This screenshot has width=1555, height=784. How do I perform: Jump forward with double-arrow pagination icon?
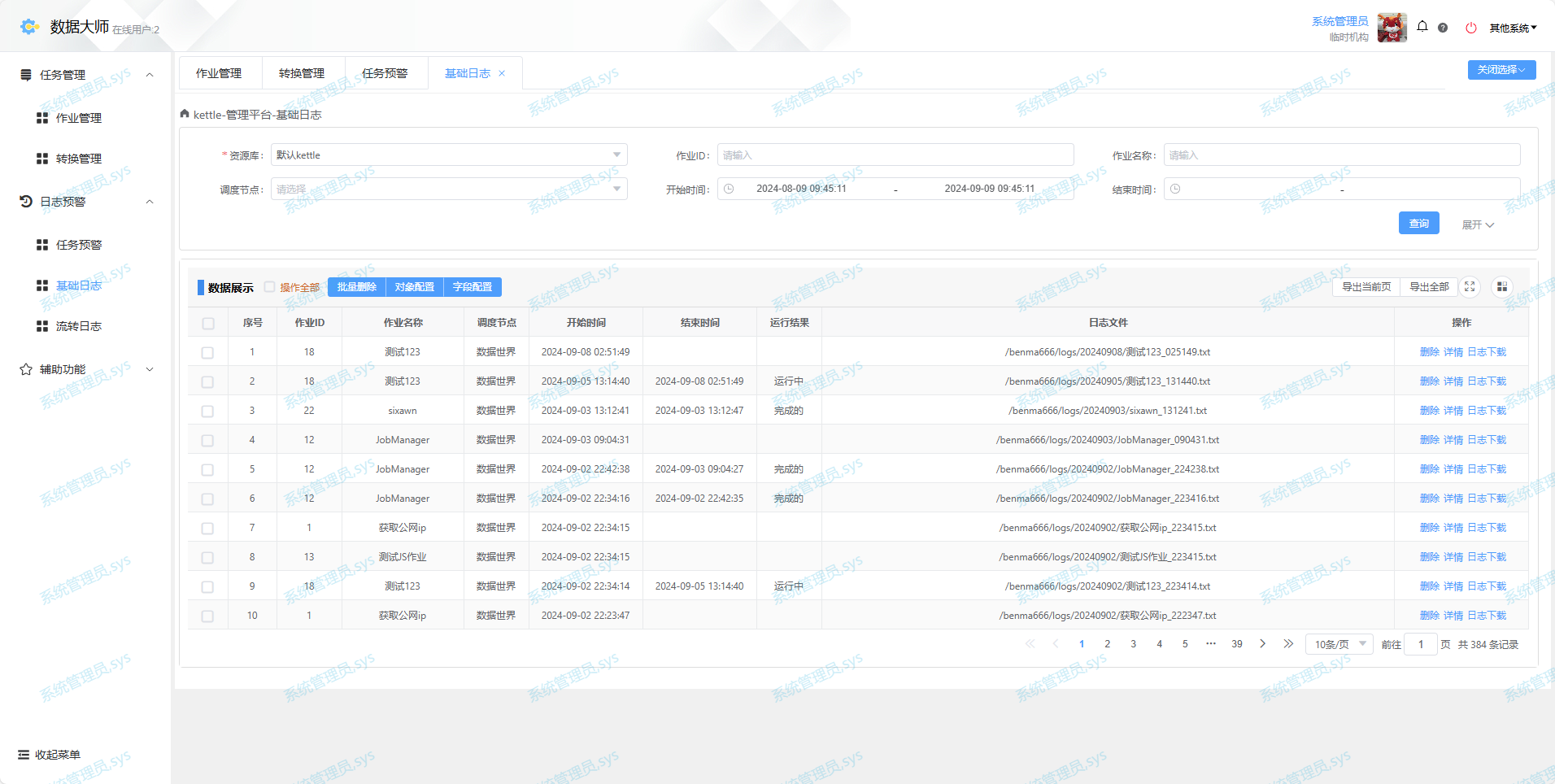[1288, 643]
